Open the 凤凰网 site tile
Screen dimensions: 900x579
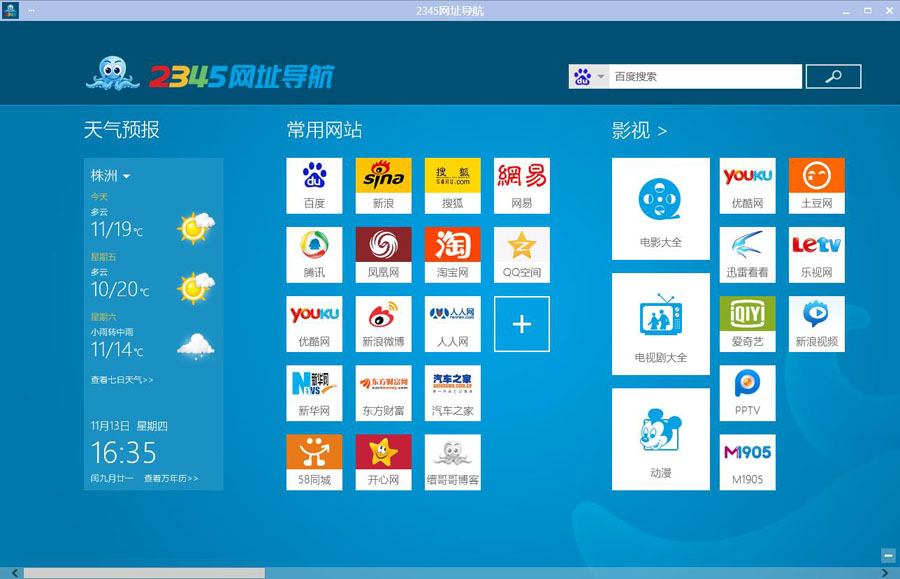tap(383, 255)
